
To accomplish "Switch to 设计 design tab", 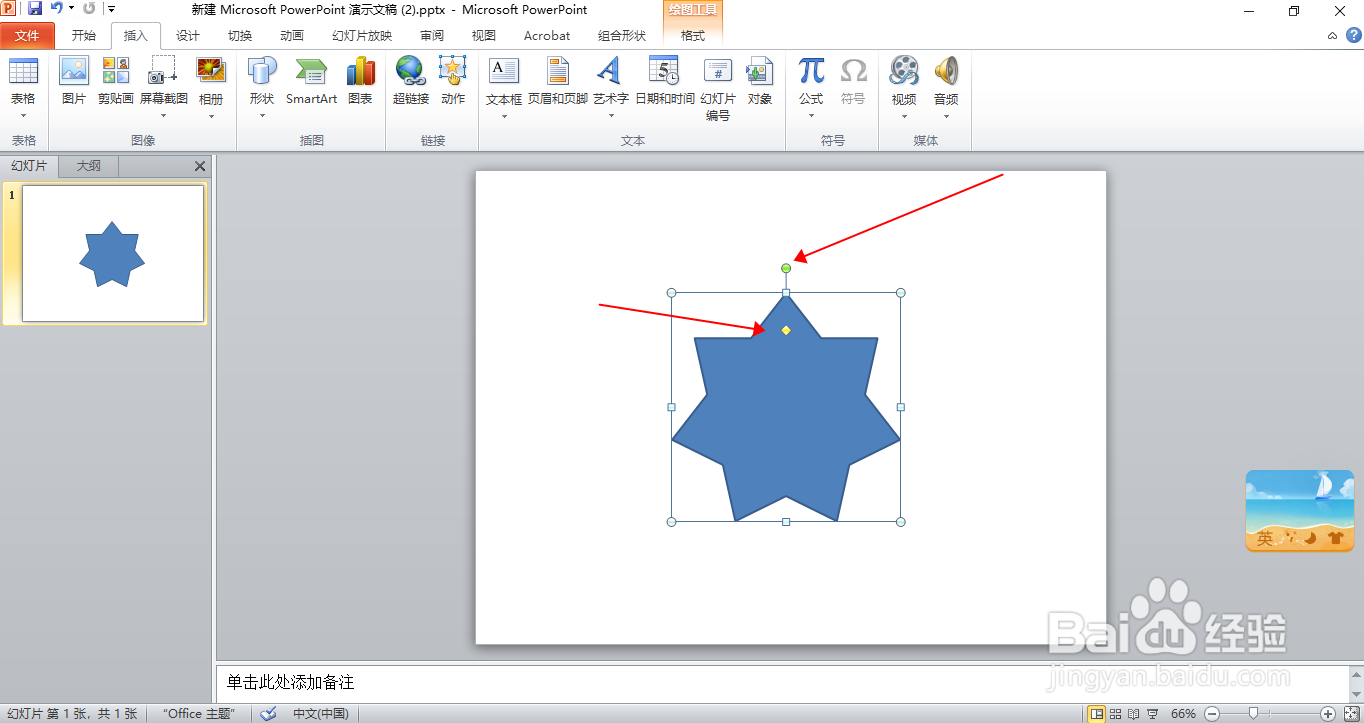I will [x=188, y=36].
